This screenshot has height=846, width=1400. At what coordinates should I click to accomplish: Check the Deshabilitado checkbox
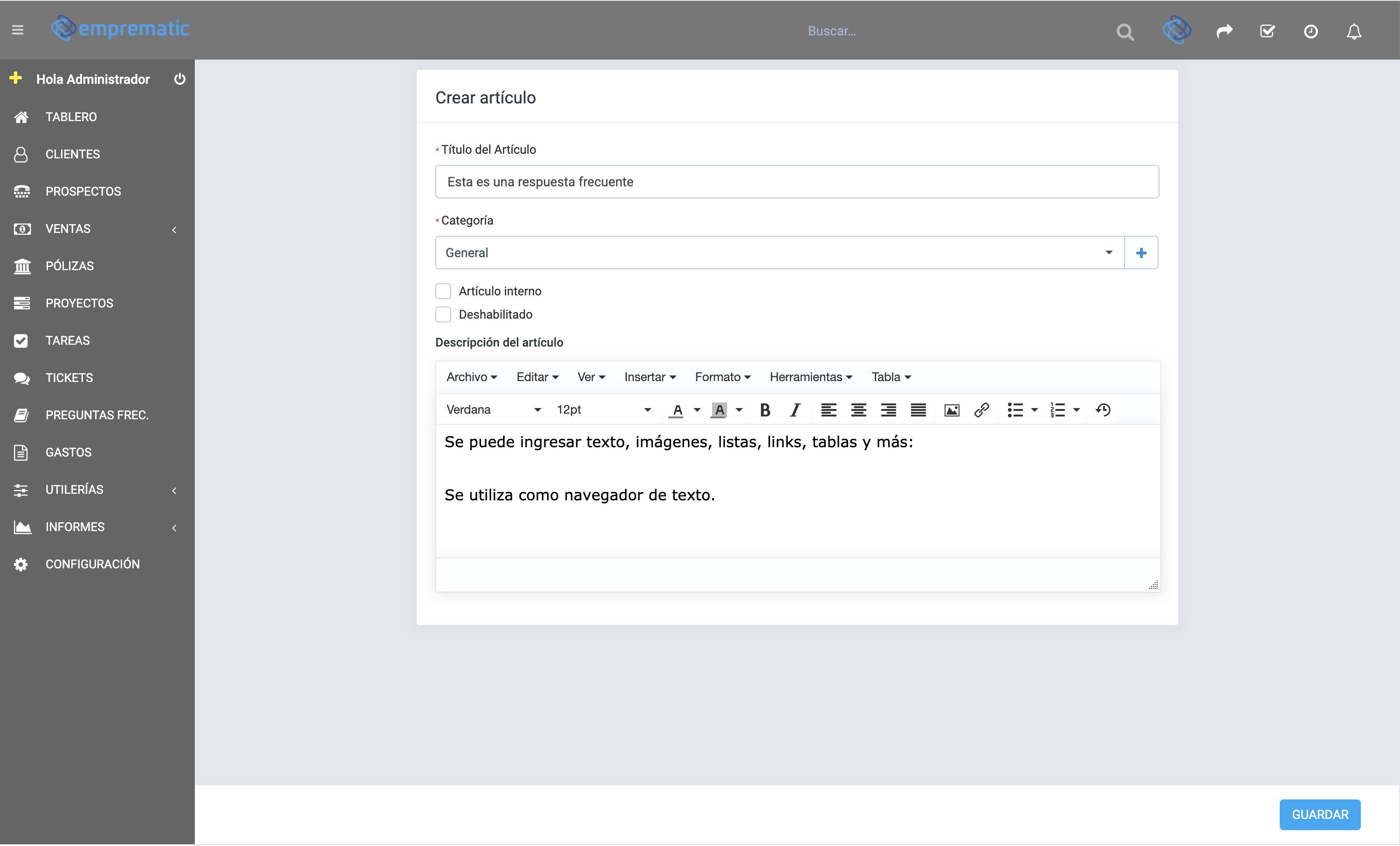443,314
